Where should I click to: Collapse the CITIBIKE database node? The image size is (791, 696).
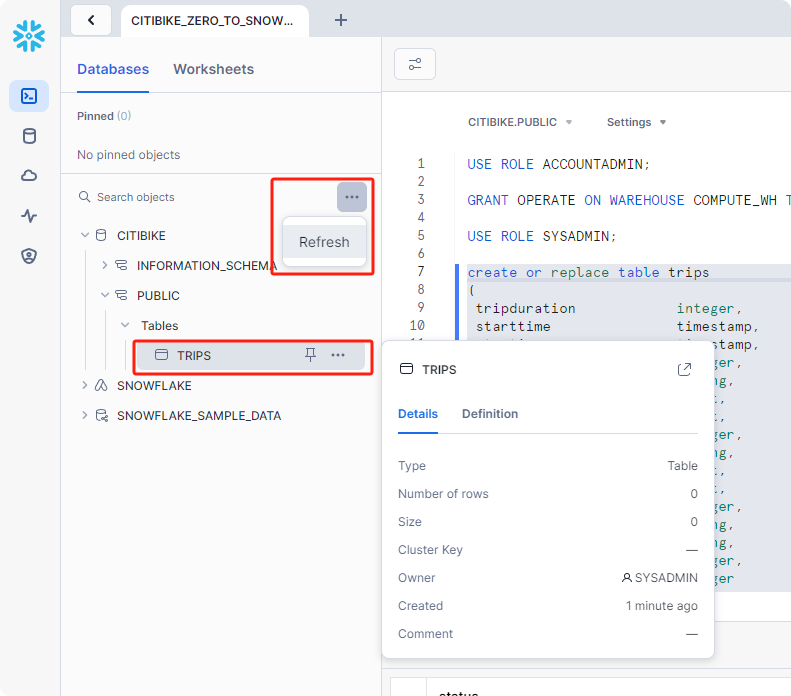(83, 236)
